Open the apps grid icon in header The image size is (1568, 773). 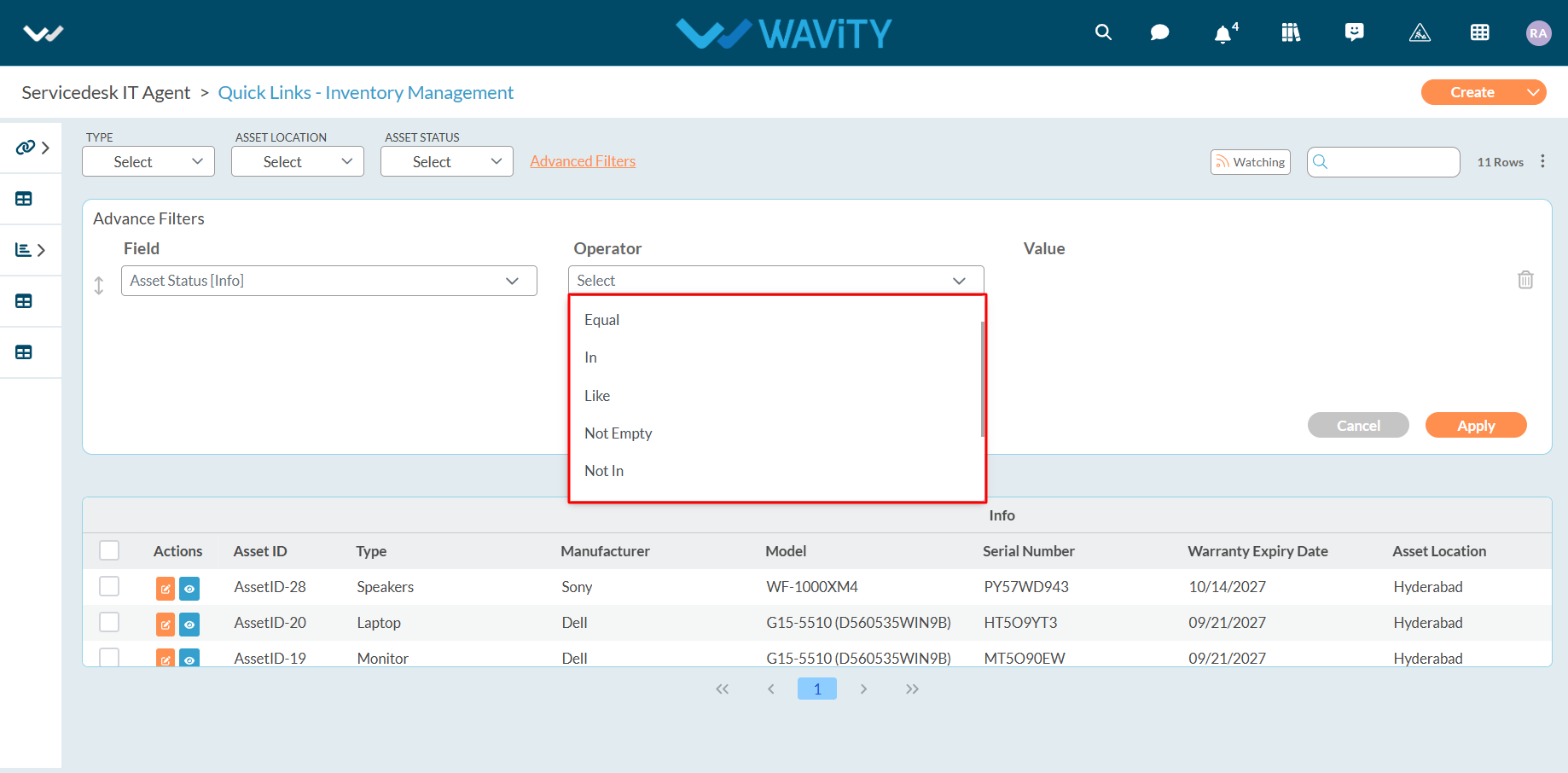coord(1480,32)
